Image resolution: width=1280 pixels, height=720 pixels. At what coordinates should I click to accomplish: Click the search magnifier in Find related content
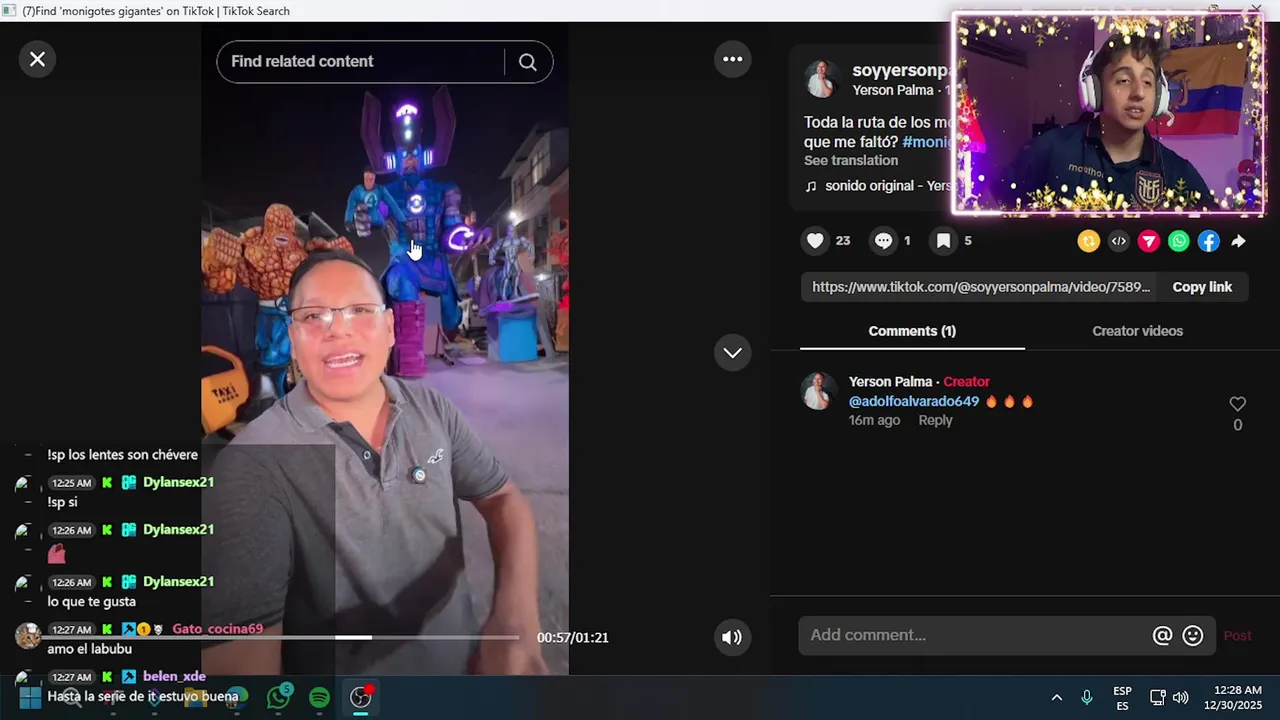pos(528,62)
